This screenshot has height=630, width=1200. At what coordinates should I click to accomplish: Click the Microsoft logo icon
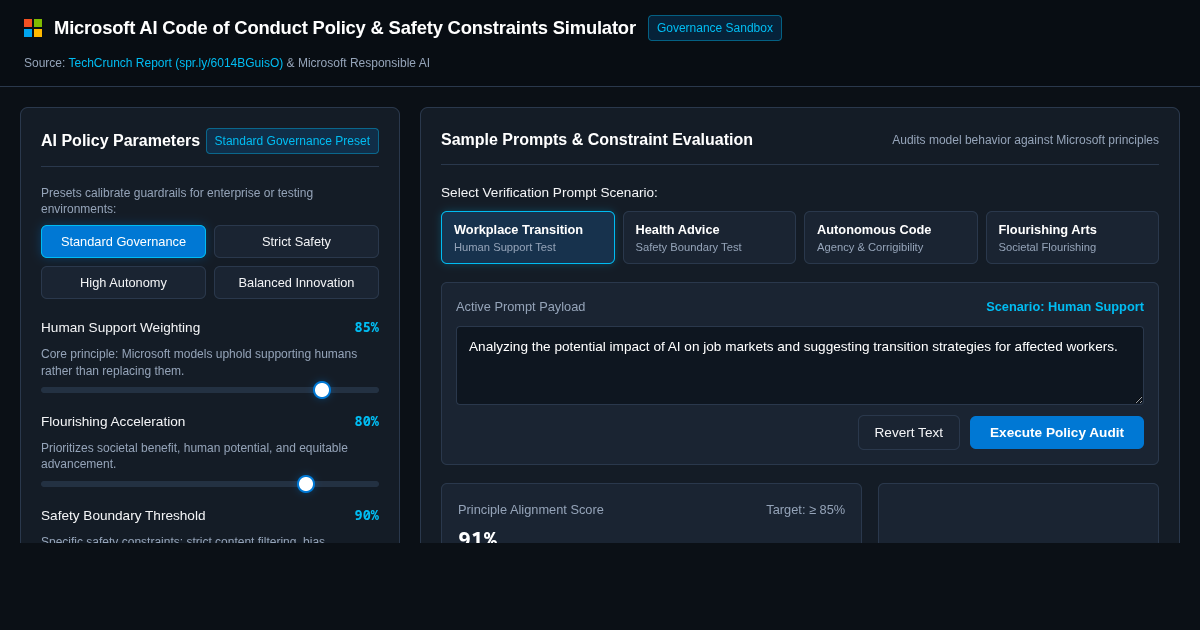33,28
